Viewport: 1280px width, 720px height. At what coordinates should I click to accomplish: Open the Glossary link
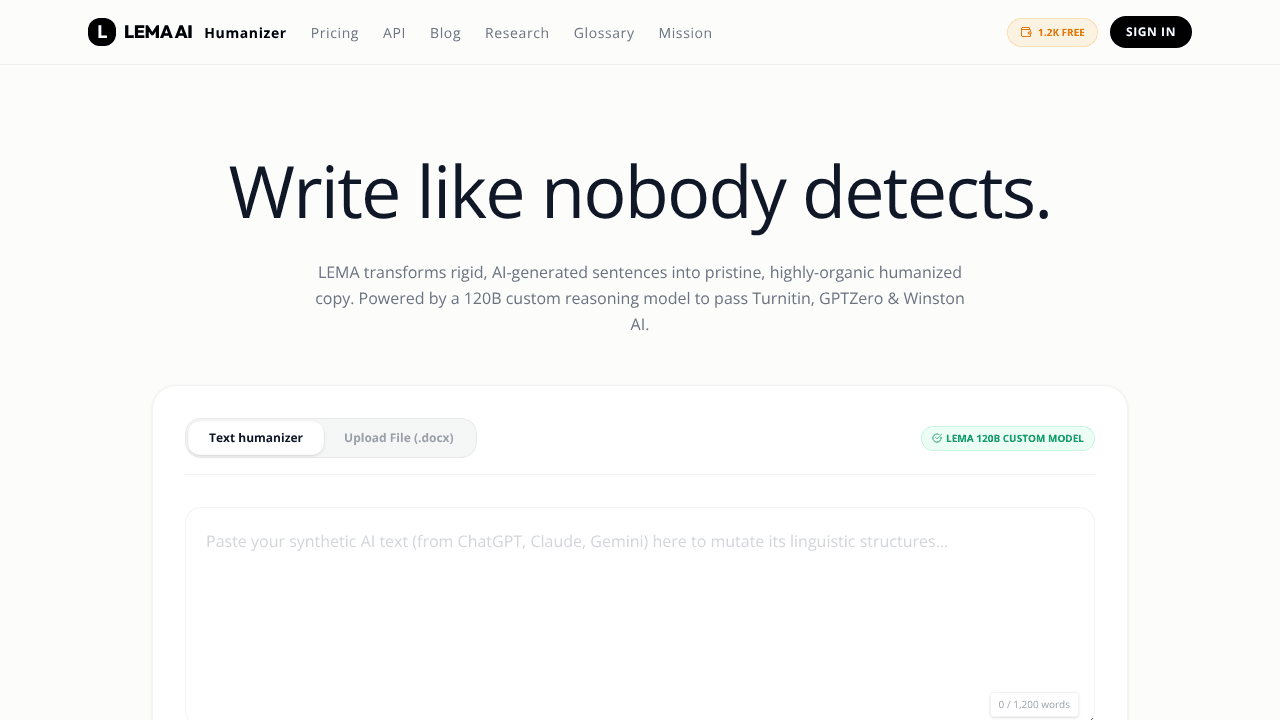pos(604,33)
